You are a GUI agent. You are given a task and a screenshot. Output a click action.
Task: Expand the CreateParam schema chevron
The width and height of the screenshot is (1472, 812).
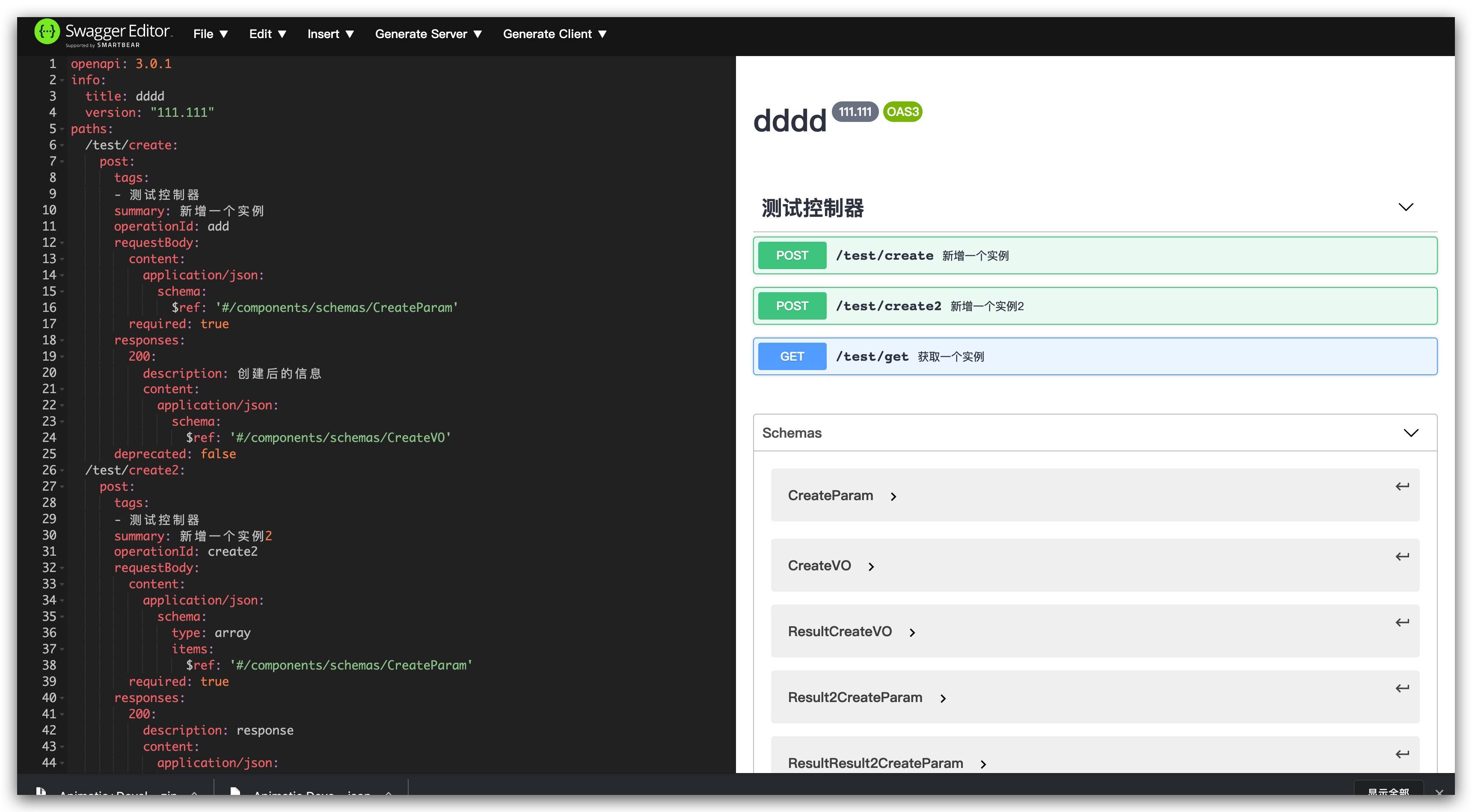click(893, 497)
